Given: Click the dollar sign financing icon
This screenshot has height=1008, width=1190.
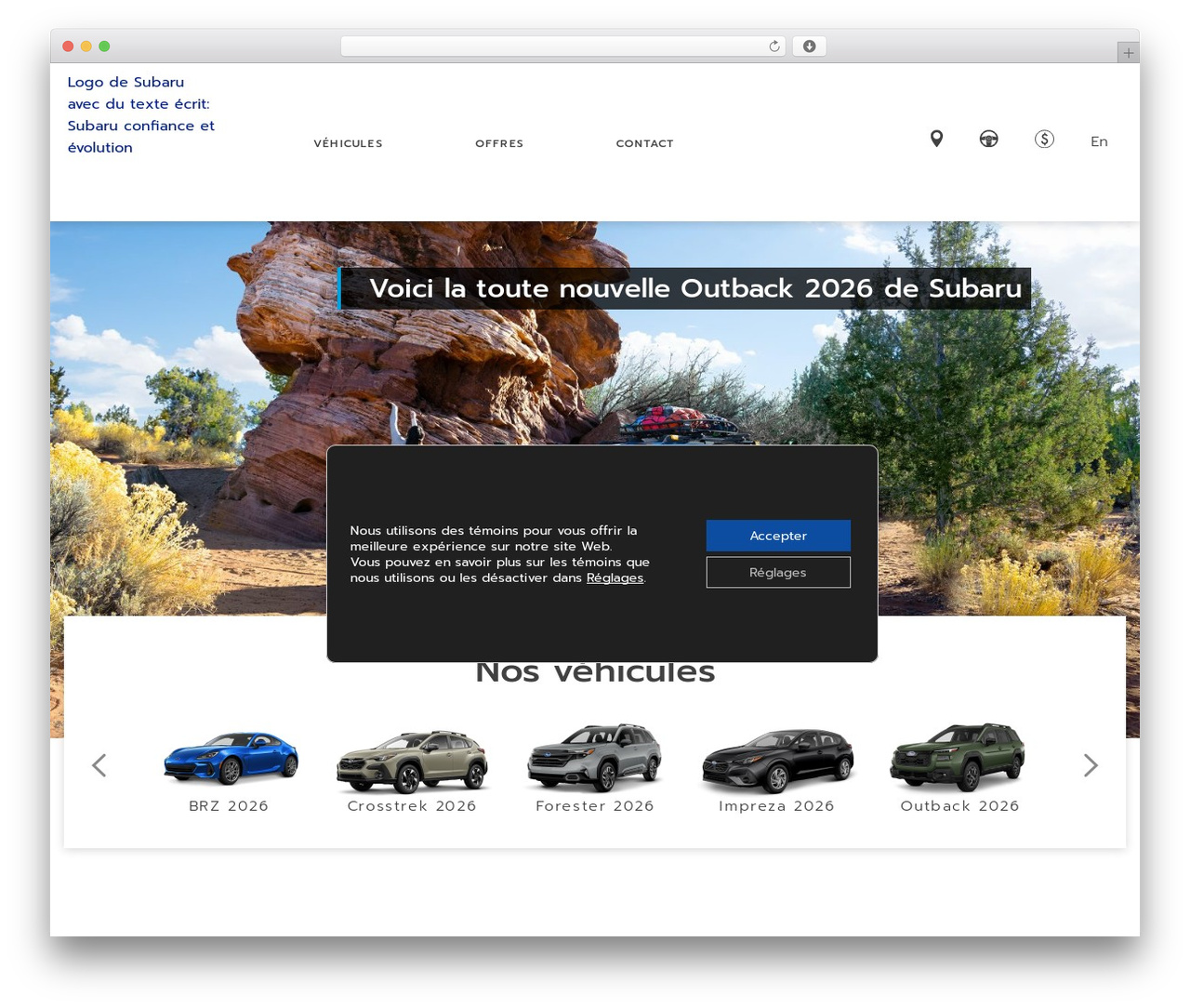Looking at the screenshot, I should [1044, 139].
